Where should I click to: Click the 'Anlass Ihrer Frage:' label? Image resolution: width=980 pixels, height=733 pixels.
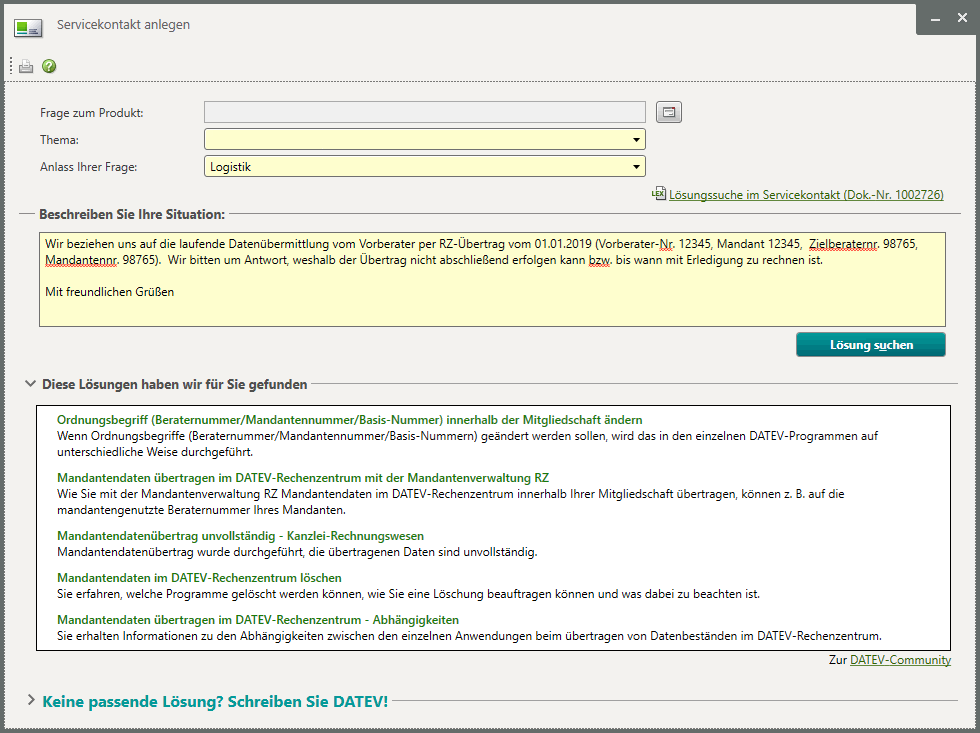click(88, 167)
